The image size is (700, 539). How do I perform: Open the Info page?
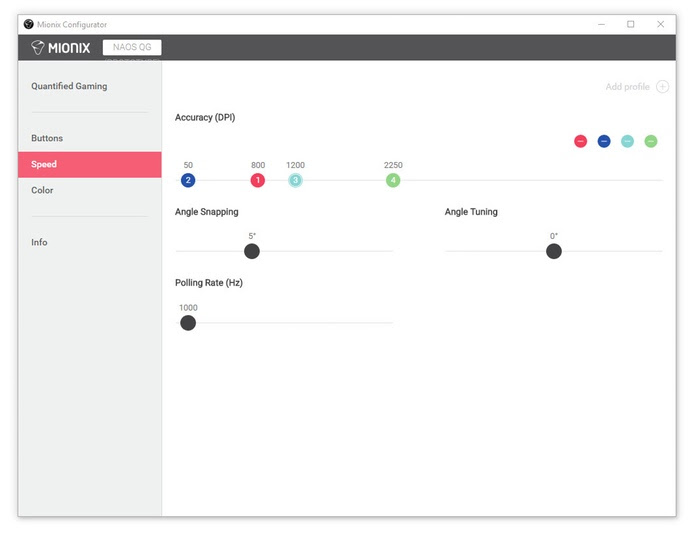[39, 242]
